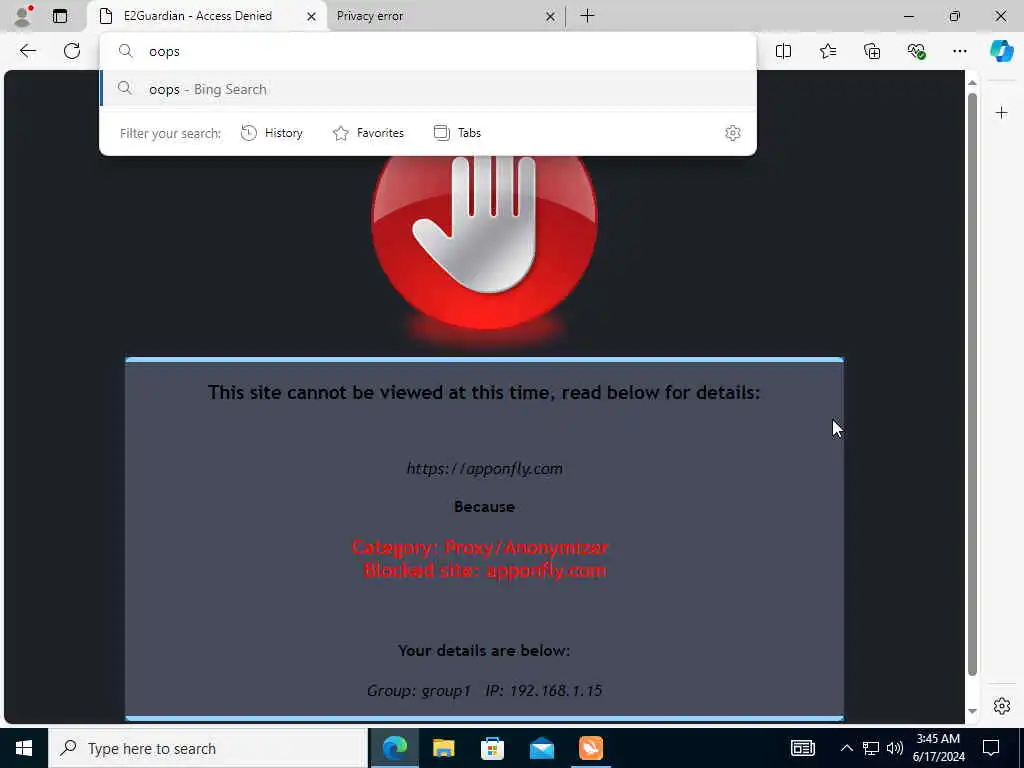This screenshot has height=768, width=1024.
Task: Open the Settings and more ellipsis
Action: (x=959, y=51)
